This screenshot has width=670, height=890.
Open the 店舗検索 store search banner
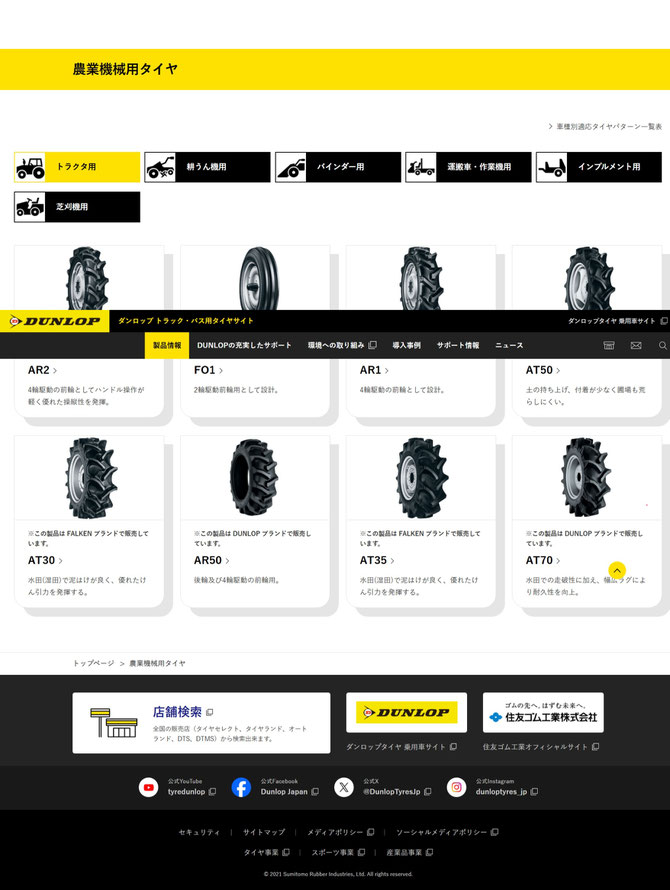tap(201, 723)
